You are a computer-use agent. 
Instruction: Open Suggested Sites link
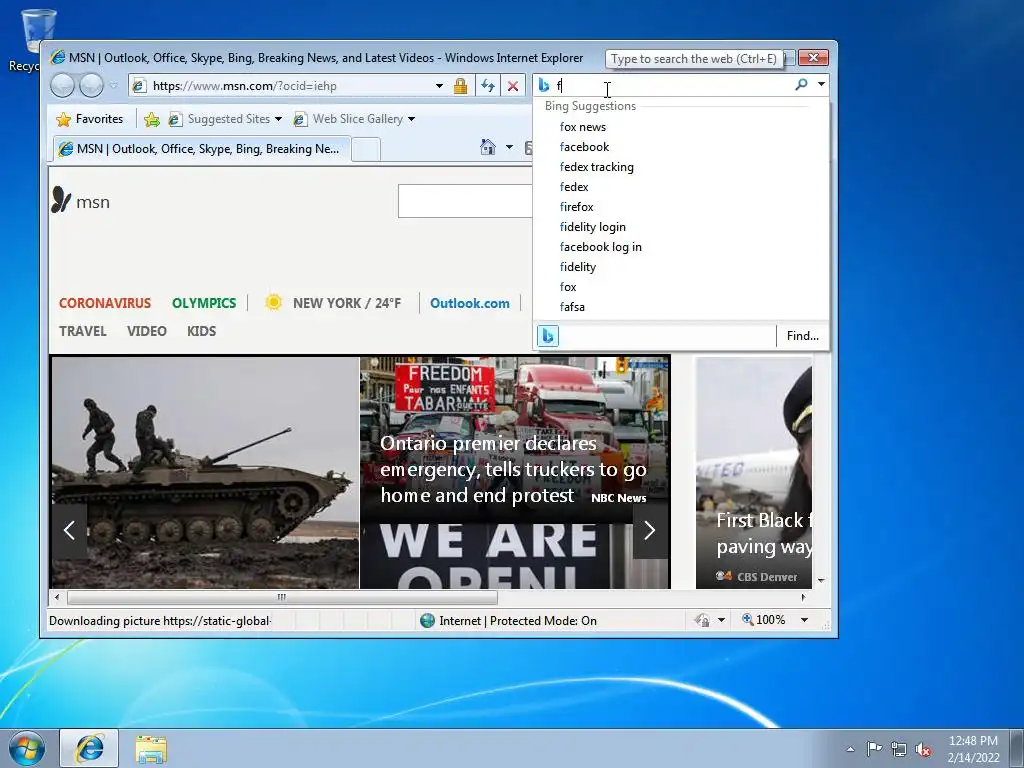219,119
